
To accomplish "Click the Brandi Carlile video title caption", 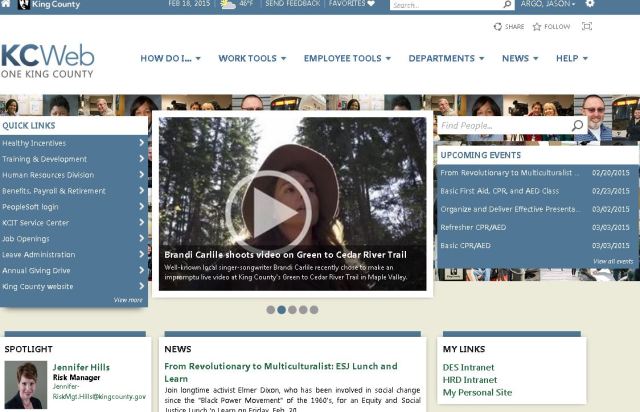I will [x=285, y=254].
